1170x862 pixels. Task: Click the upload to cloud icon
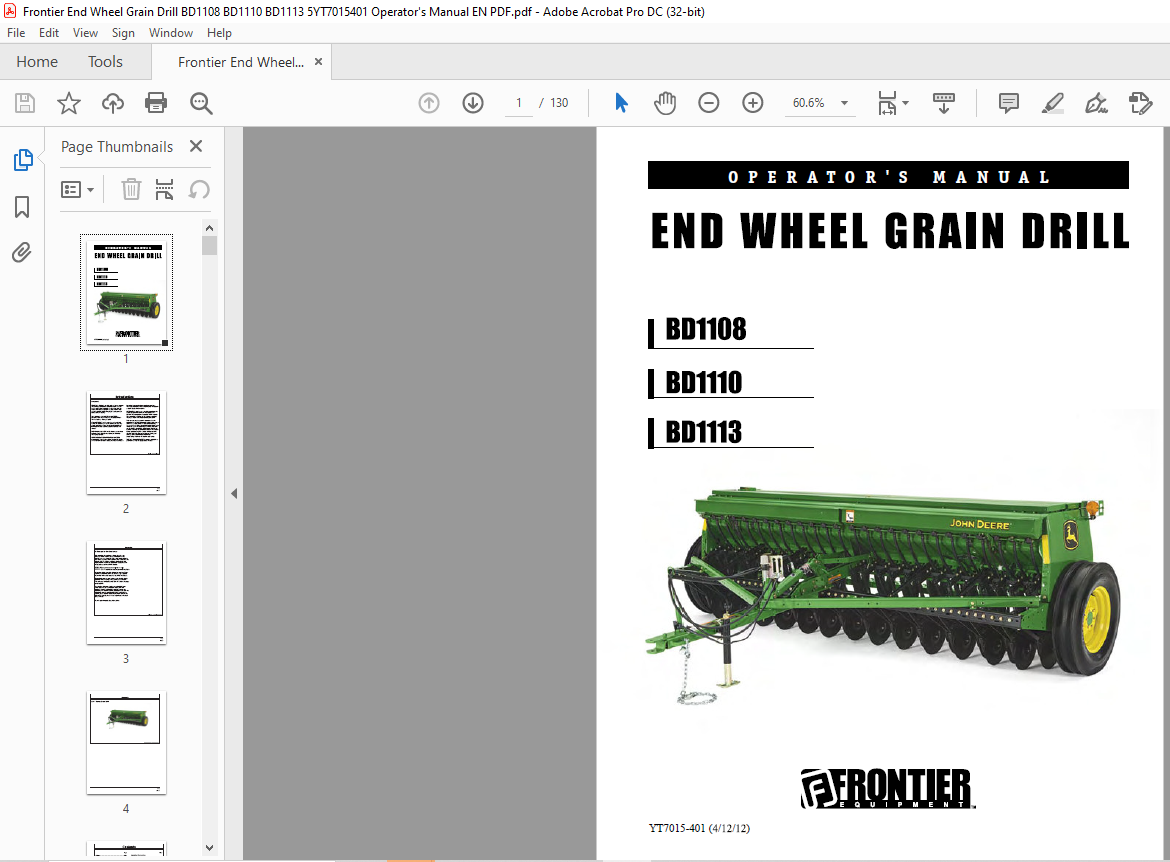point(113,103)
